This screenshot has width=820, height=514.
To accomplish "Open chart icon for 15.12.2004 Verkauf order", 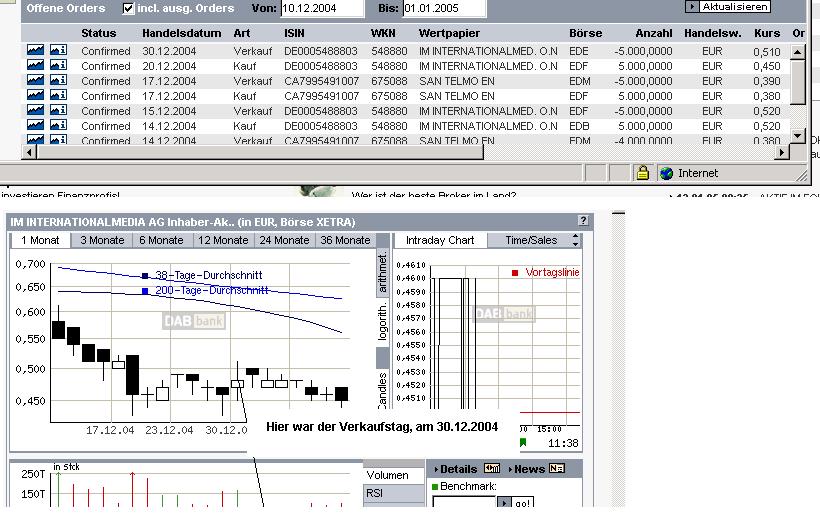I will pos(36,110).
